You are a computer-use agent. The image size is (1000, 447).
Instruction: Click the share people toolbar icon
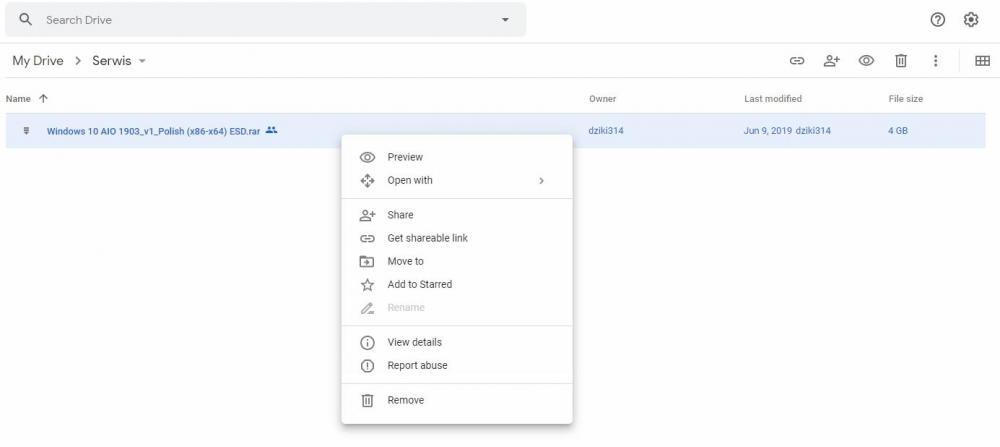(831, 61)
